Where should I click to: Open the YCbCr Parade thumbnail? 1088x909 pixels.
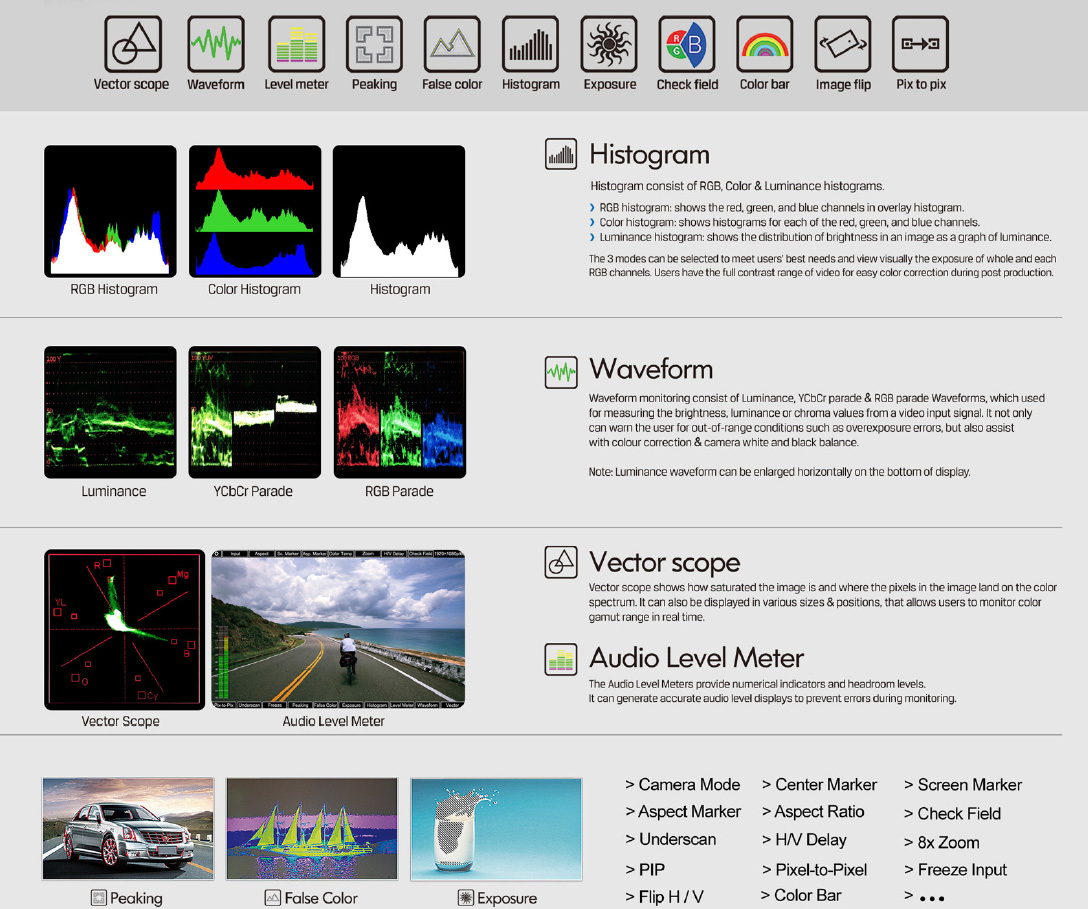[x=255, y=412]
